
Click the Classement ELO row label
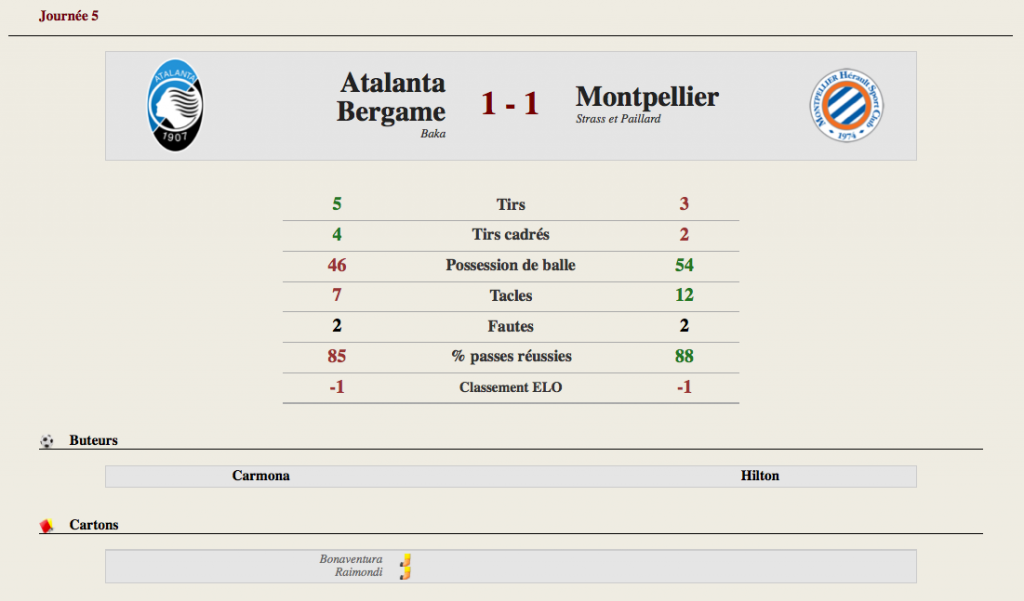(511, 387)
